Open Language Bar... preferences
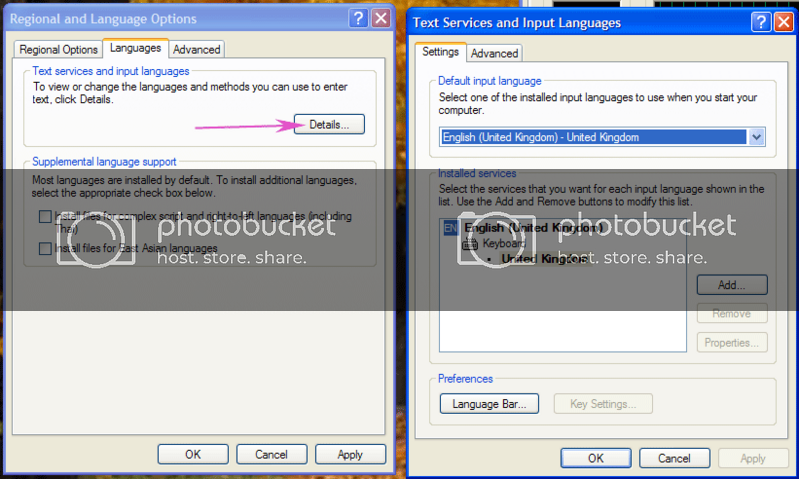Viewport: 799px width, 479px height. 489,404
